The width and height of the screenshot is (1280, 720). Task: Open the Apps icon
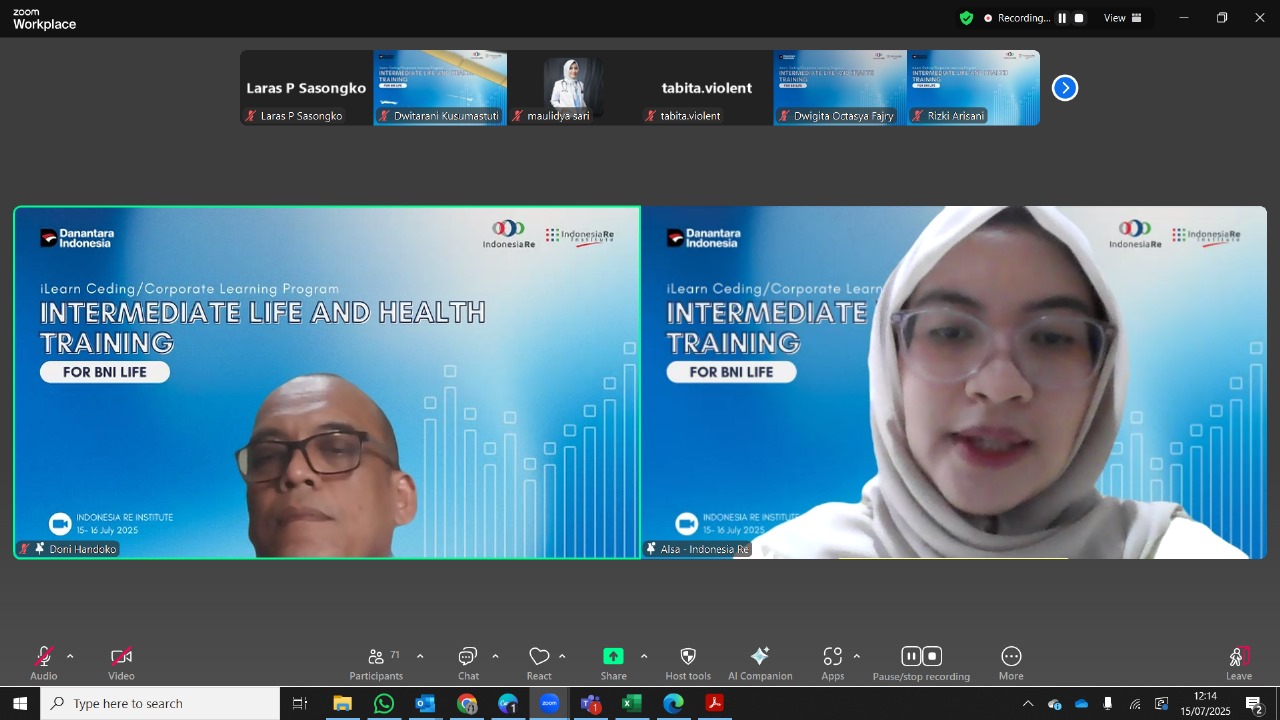pyautogui.click(x=833, y=663)
